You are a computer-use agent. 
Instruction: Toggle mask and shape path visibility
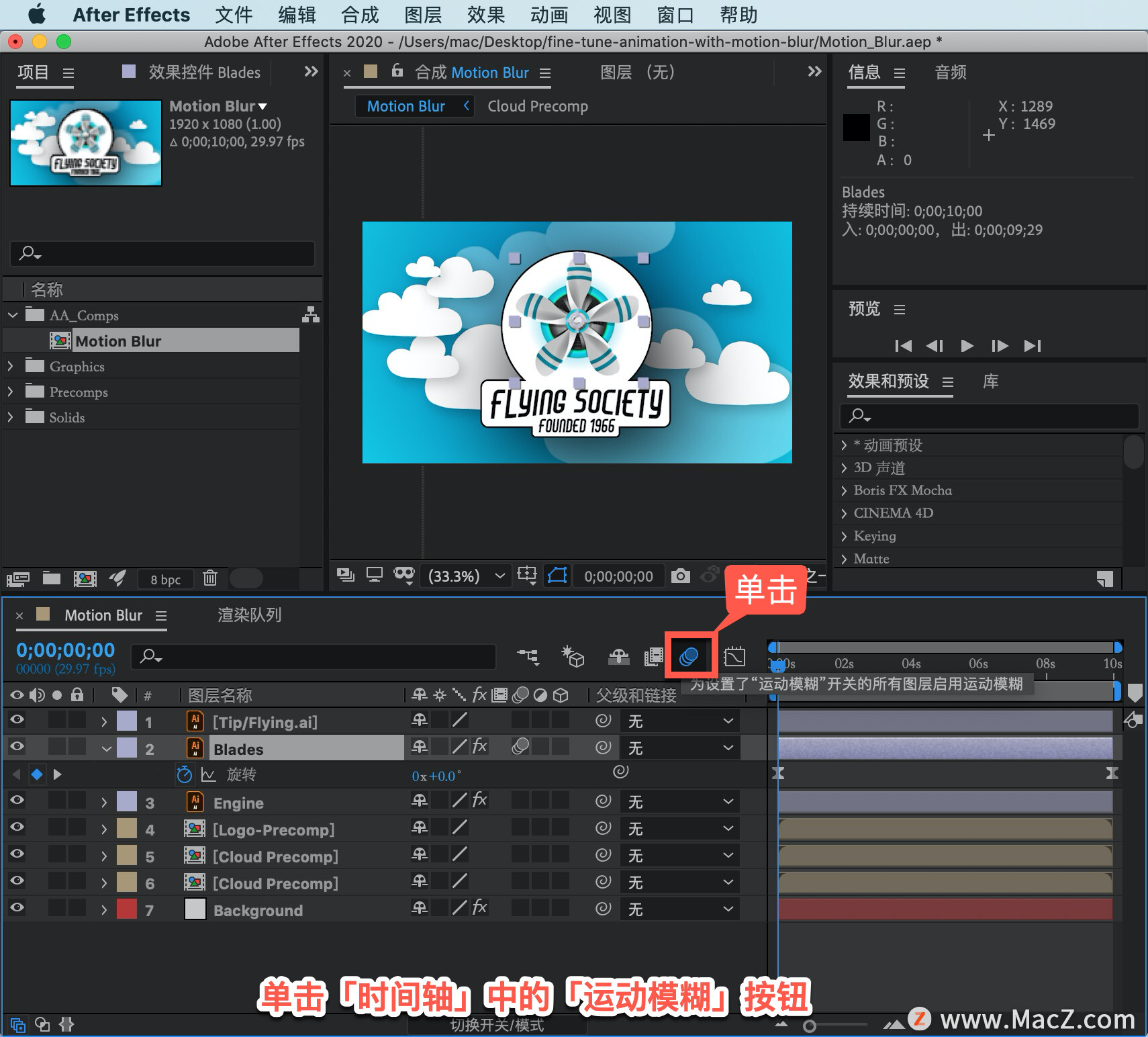tap(557, 575)
